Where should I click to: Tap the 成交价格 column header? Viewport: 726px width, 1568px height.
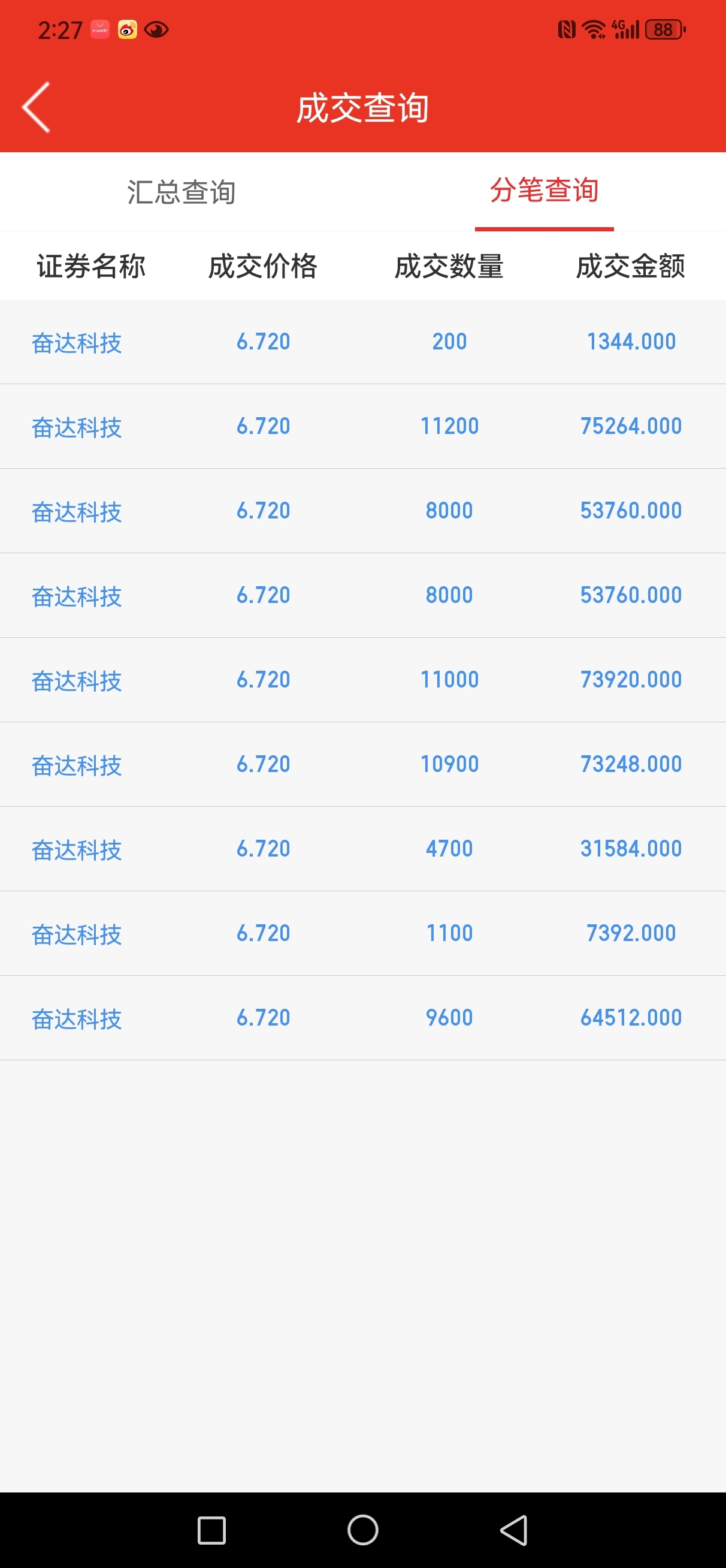coord(263,266)
